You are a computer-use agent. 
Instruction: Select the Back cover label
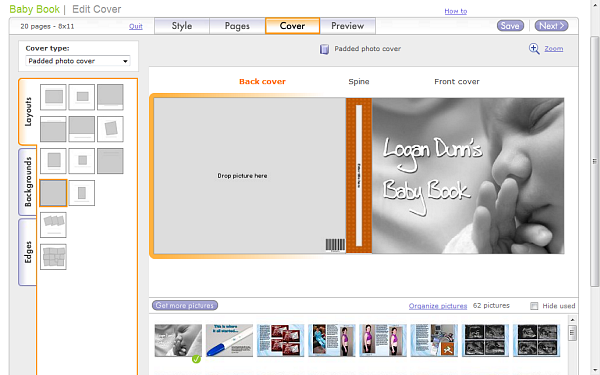(262, 82)
